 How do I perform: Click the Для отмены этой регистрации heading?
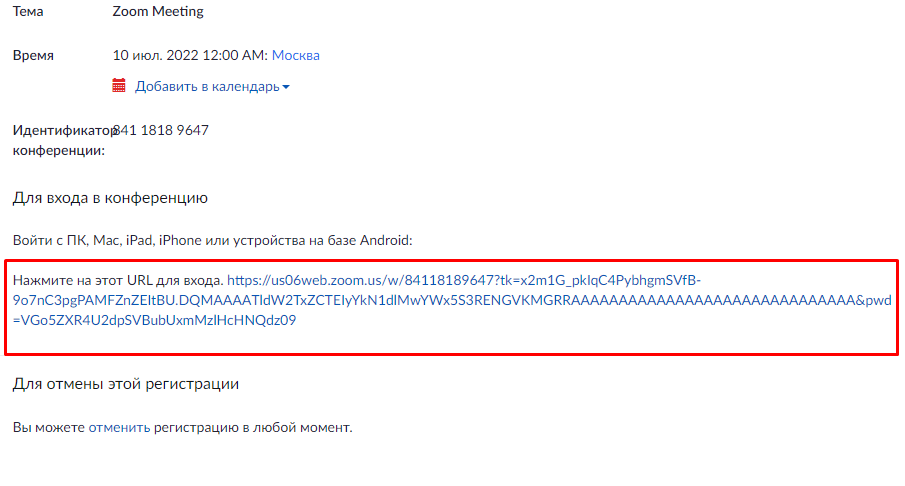(x=126, y=384)
